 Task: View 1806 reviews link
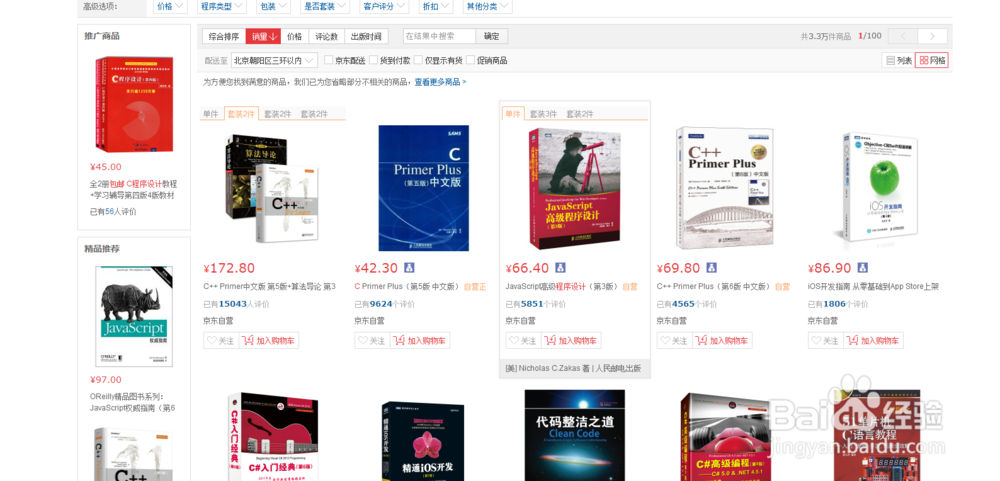tap(834, 304)
